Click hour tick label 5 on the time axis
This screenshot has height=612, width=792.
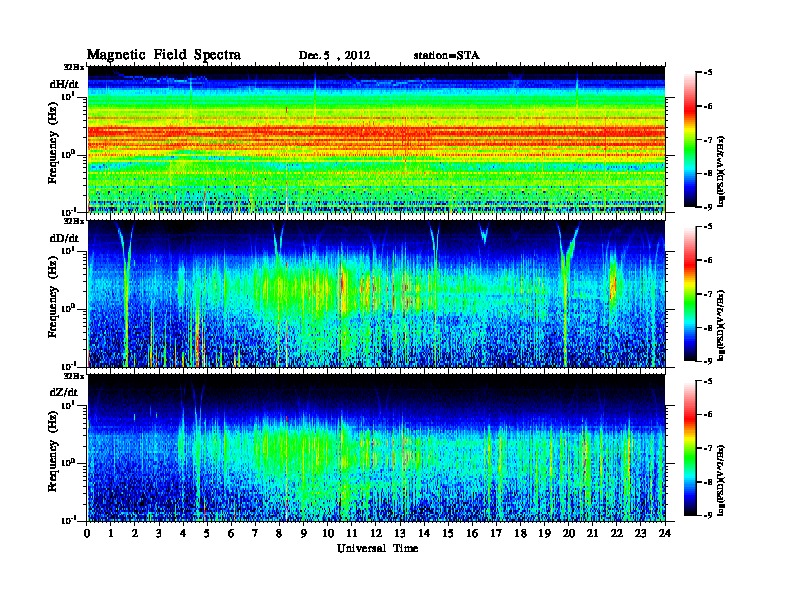tap(207, 533)
